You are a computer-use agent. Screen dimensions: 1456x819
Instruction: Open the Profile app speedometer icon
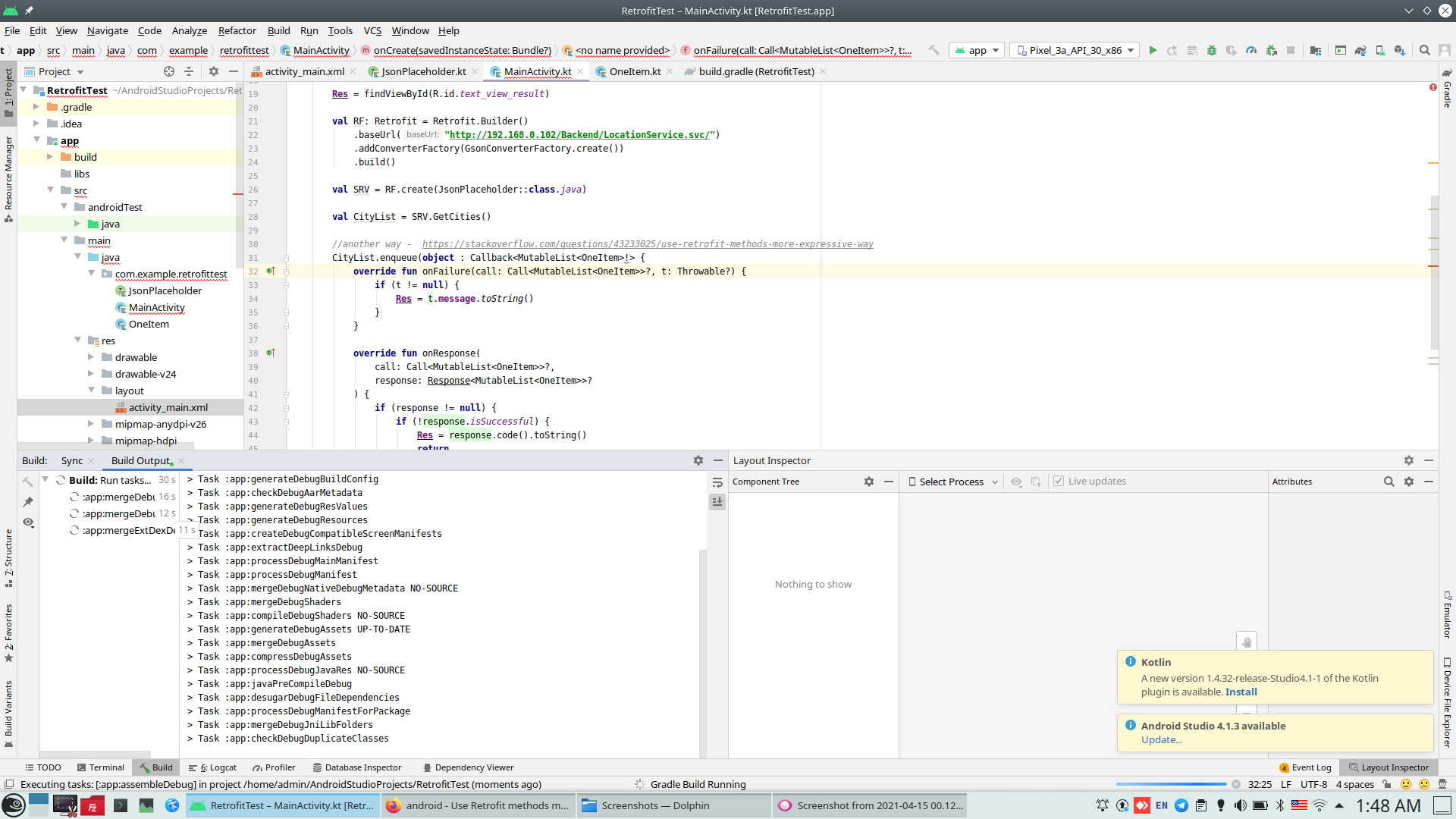tap(1251, 51)
